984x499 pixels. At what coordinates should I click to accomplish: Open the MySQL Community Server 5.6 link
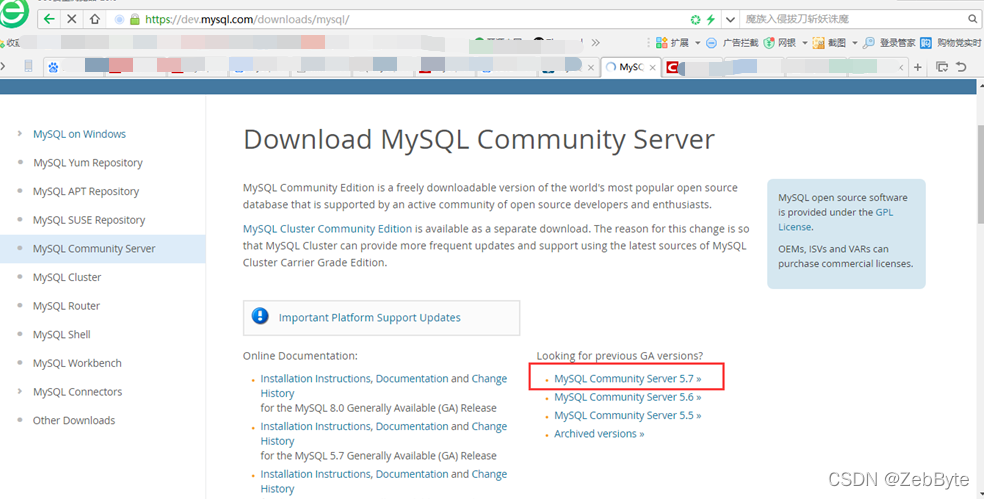pyautogui.click(x=628, y=397)
